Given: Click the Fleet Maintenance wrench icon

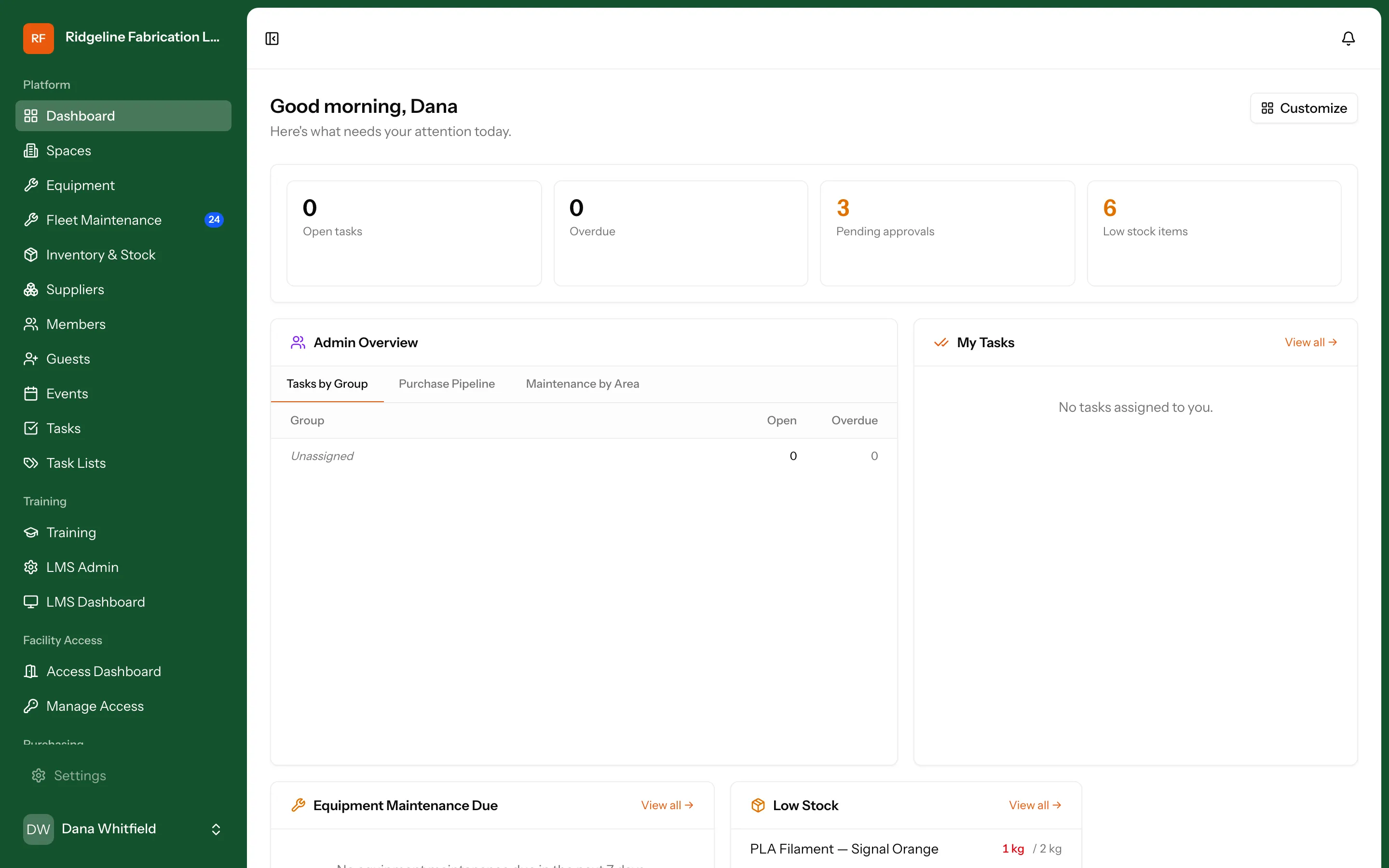Looking at the screenshot, I should [x=31, y=220].
